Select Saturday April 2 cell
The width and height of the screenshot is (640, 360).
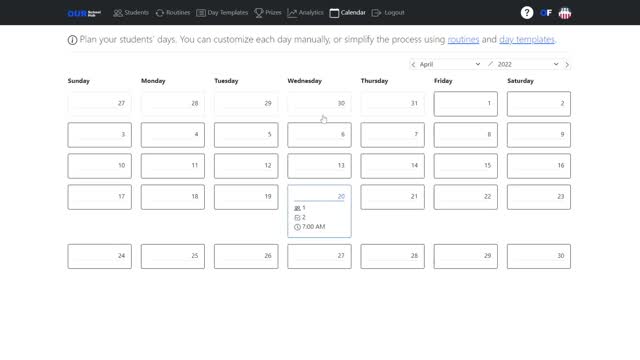pos(539,104)
